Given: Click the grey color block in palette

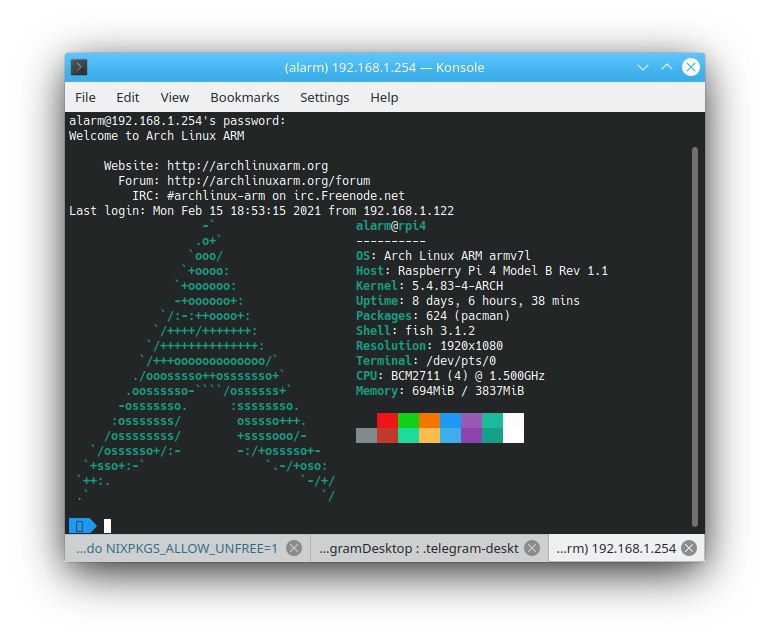Looking at the screenshot, I should point(366,435).
